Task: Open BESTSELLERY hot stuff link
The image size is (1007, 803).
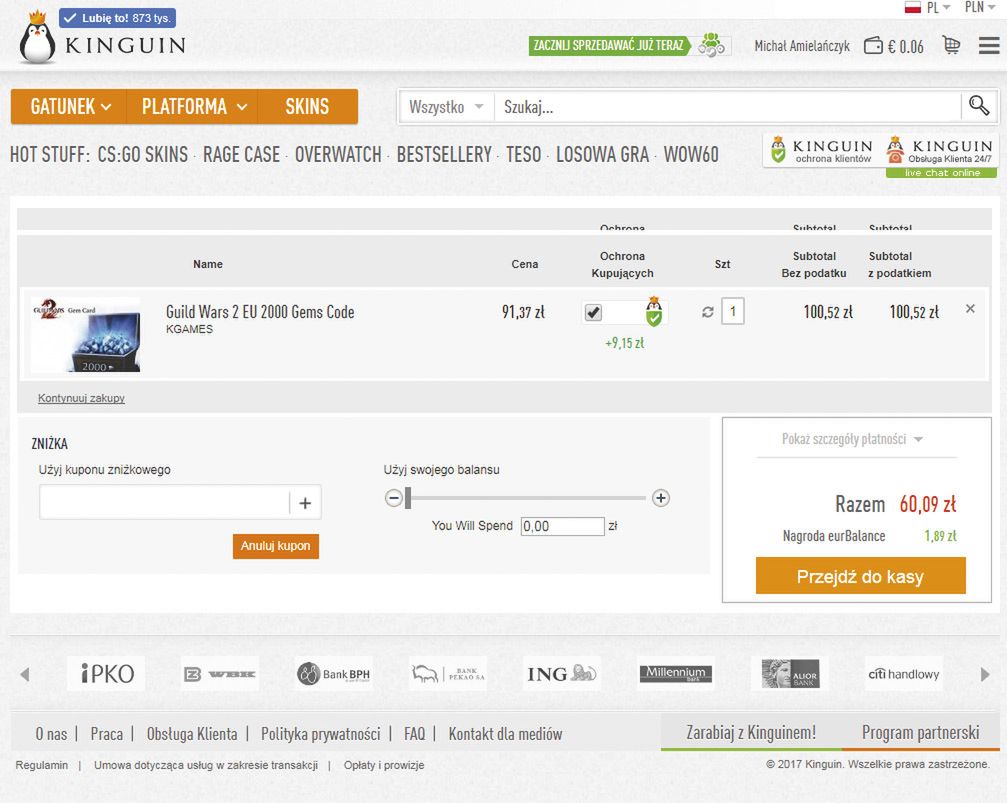Action: [444, 155]
